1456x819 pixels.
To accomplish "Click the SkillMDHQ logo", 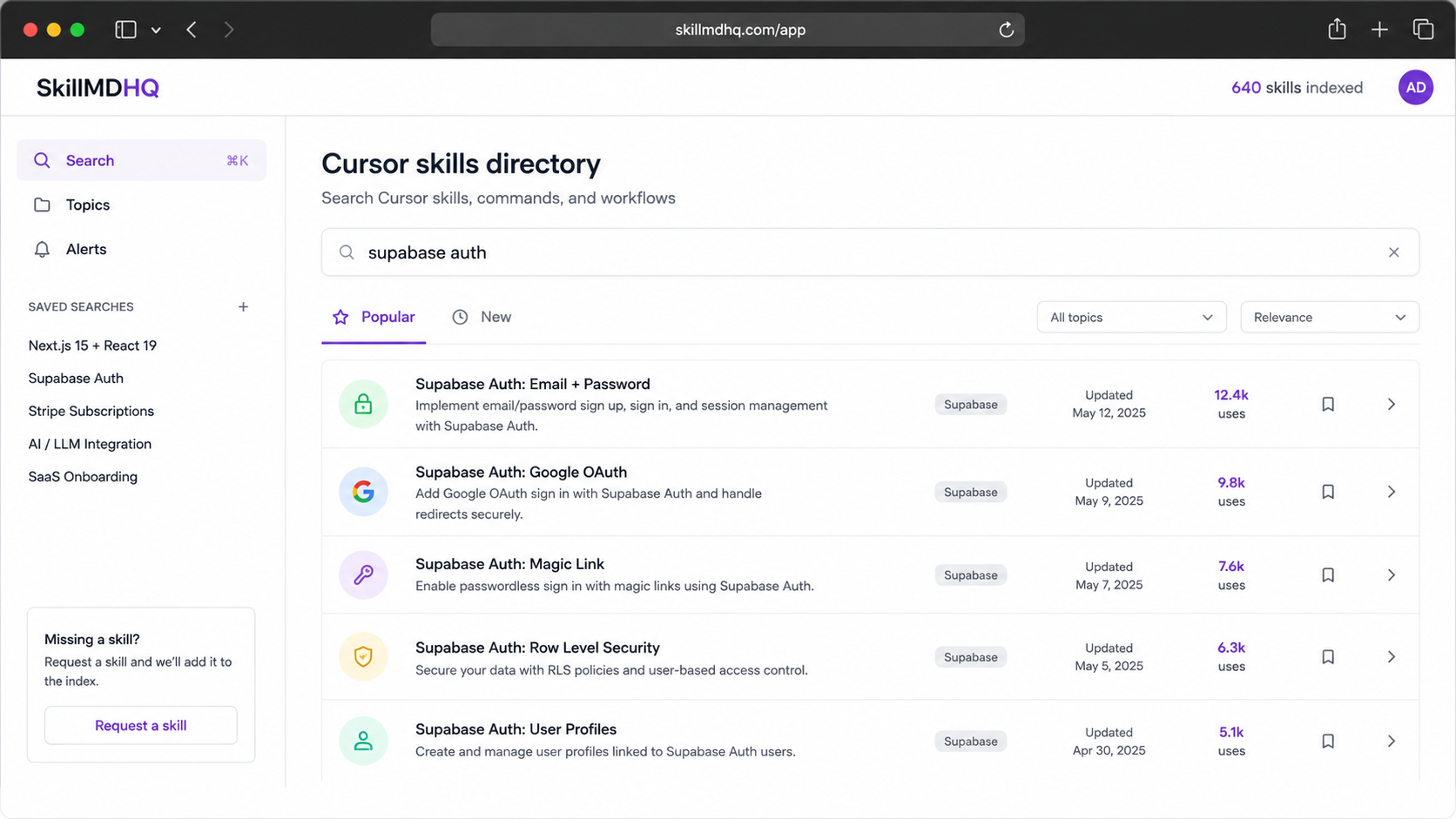I will click(x=98, y=88).
